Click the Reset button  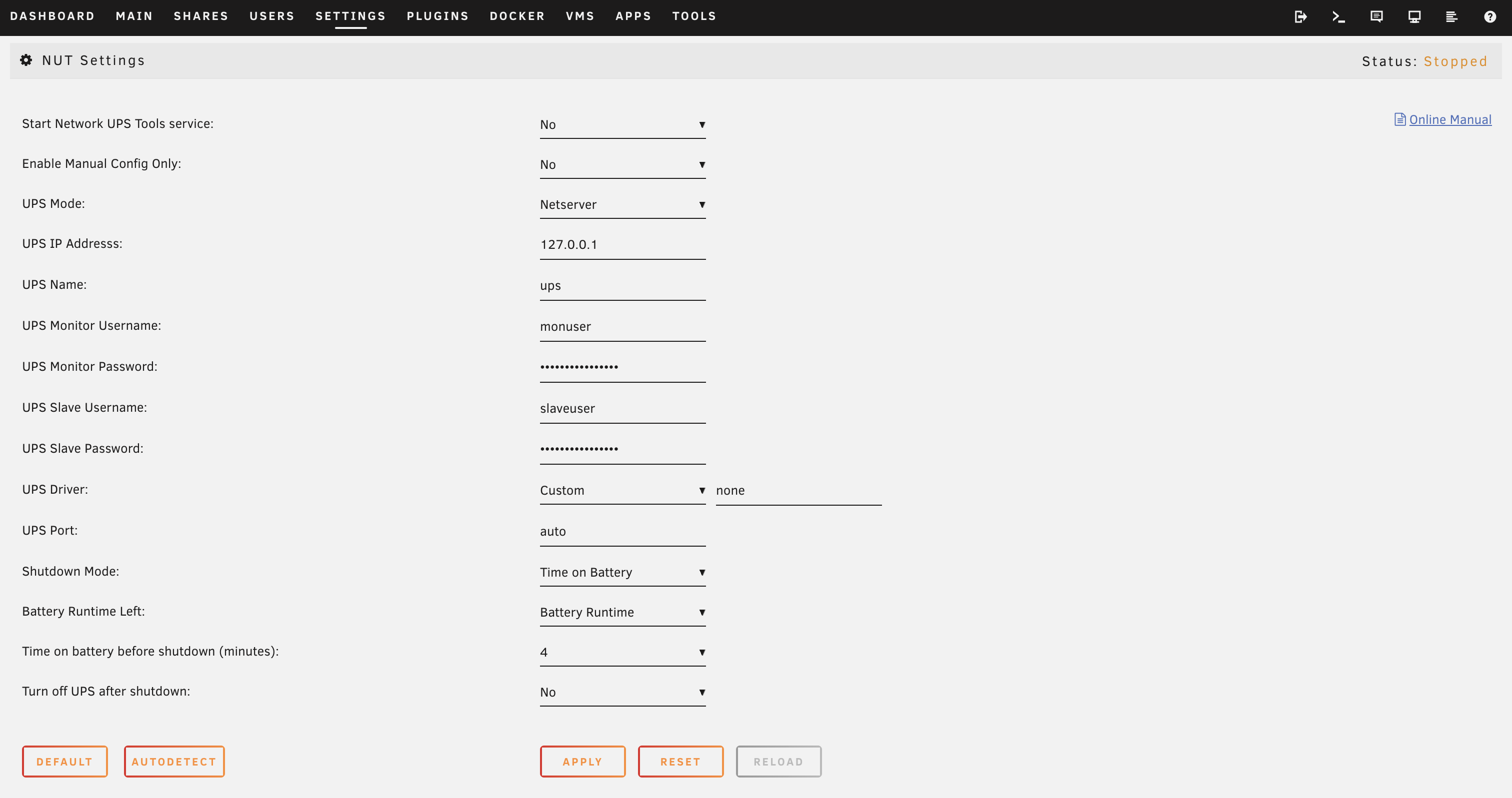[681, 762]
